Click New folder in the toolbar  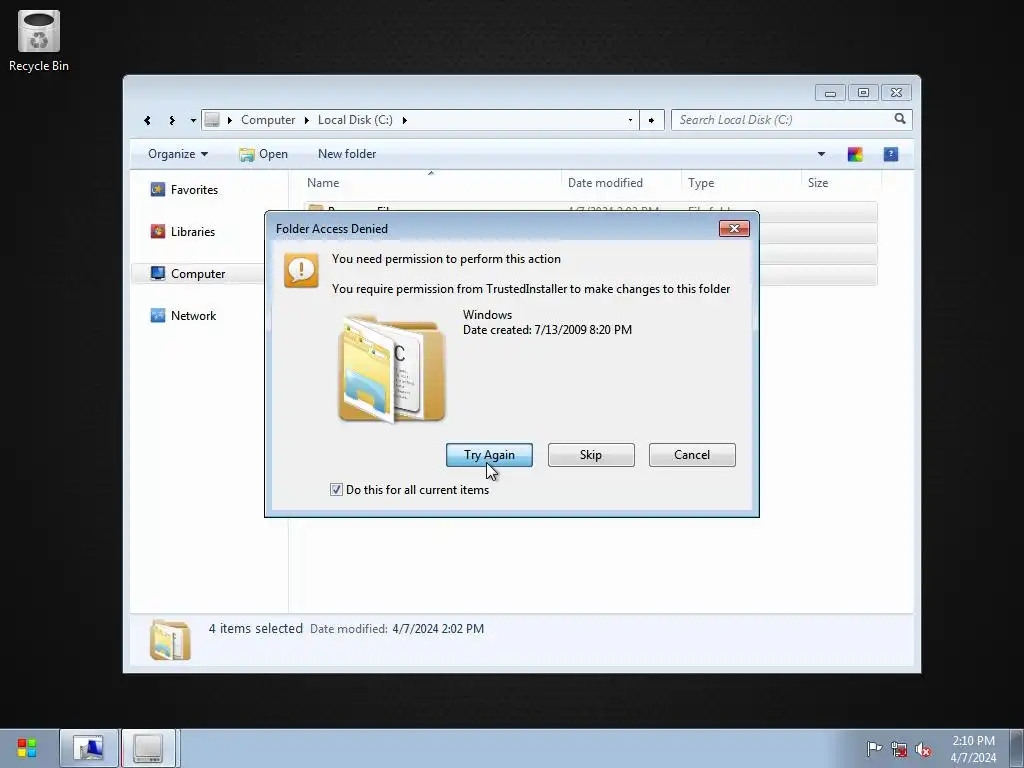point(347,154)
